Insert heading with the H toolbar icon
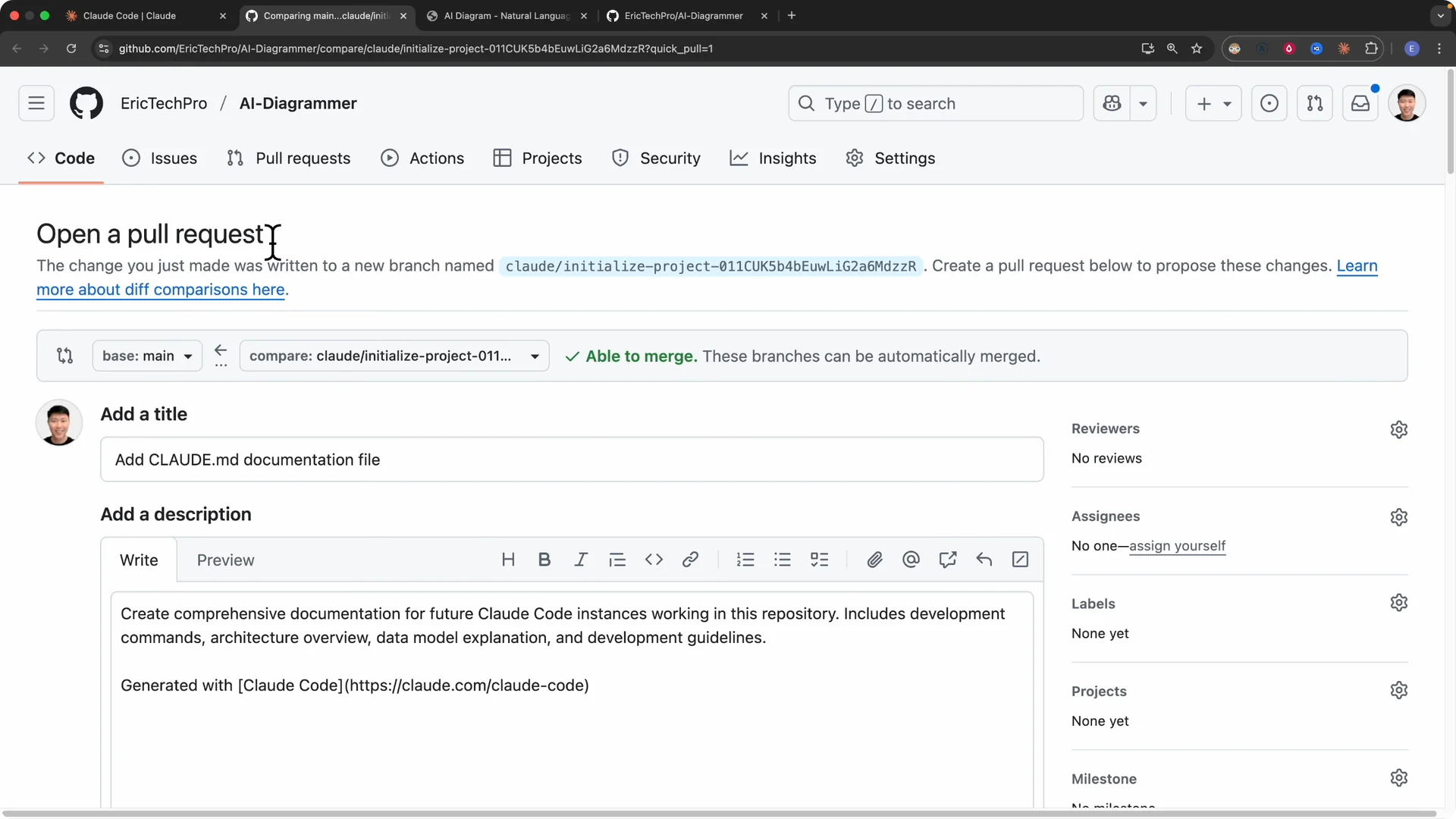The image size is (1456, 819). 508,560
